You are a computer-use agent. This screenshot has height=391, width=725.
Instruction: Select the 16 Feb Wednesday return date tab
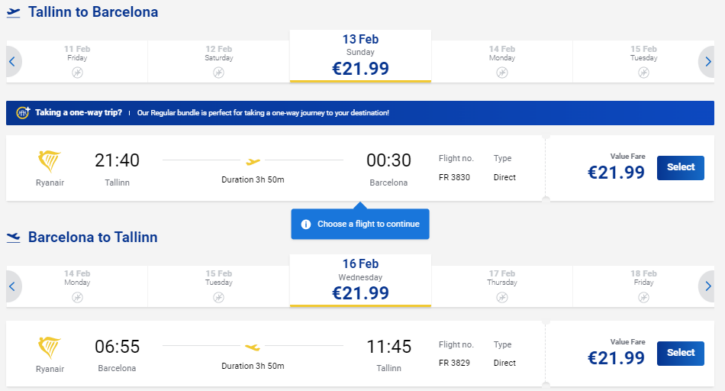pos(360,281)
